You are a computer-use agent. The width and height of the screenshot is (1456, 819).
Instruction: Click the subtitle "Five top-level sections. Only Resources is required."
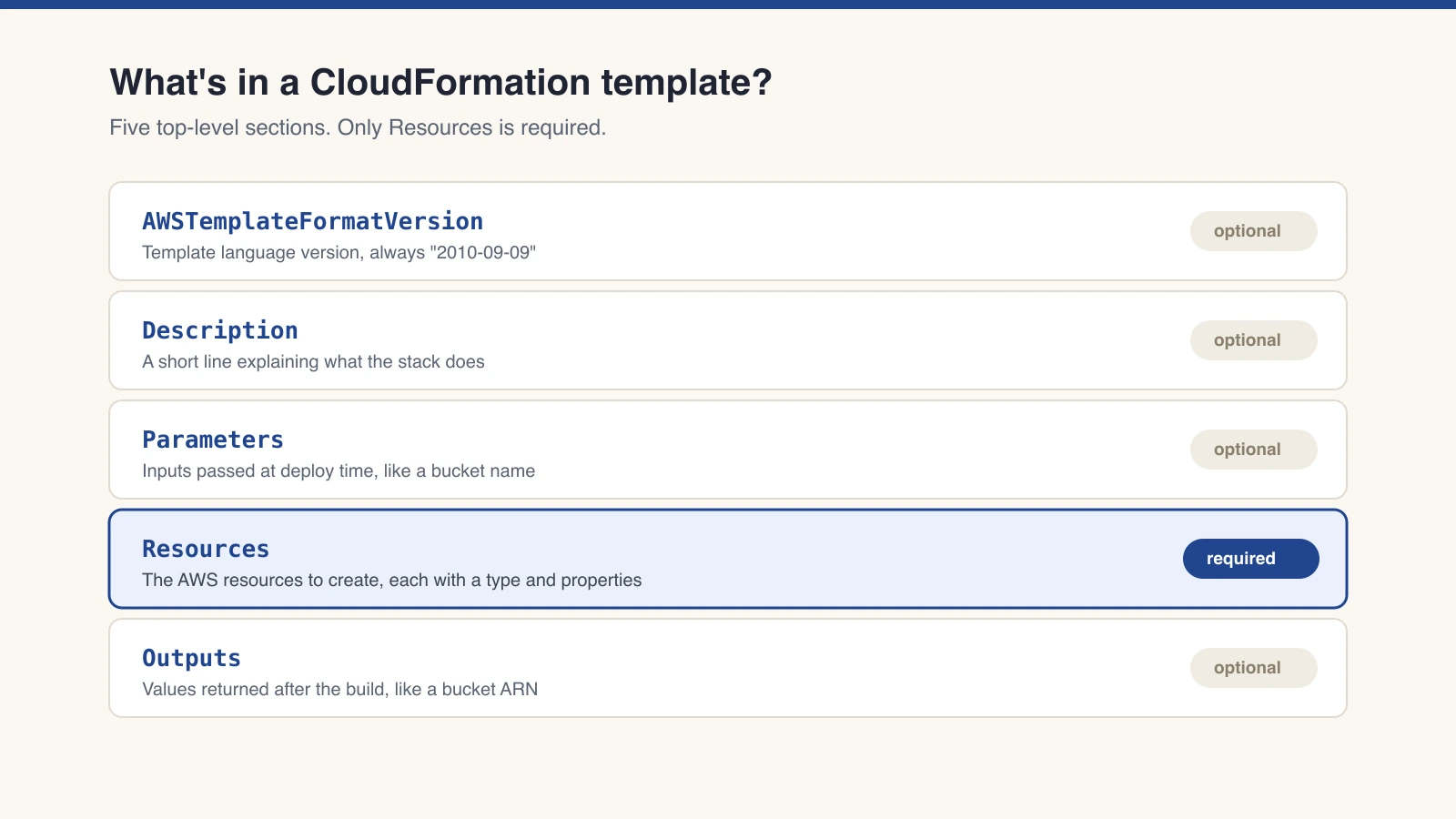tap(358, 127)
